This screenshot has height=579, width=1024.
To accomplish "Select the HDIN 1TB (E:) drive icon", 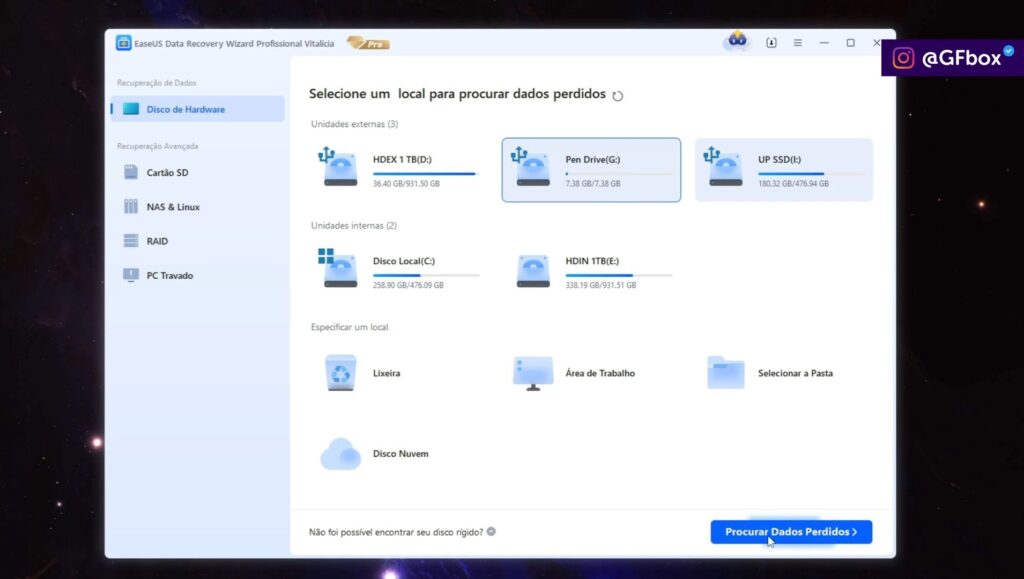I will (533, 270).
